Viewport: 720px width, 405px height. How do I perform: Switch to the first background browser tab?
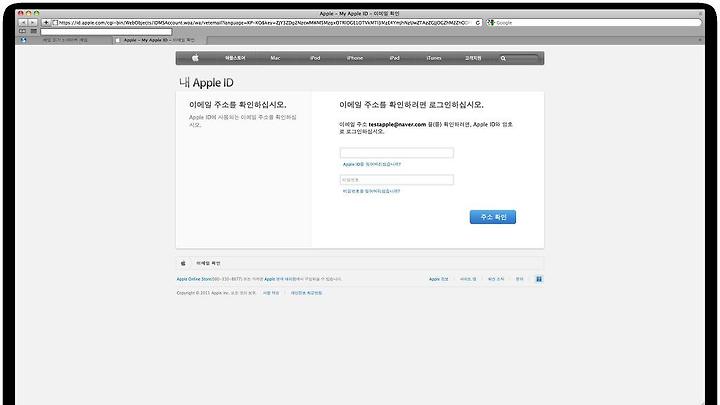click(65, 40)
